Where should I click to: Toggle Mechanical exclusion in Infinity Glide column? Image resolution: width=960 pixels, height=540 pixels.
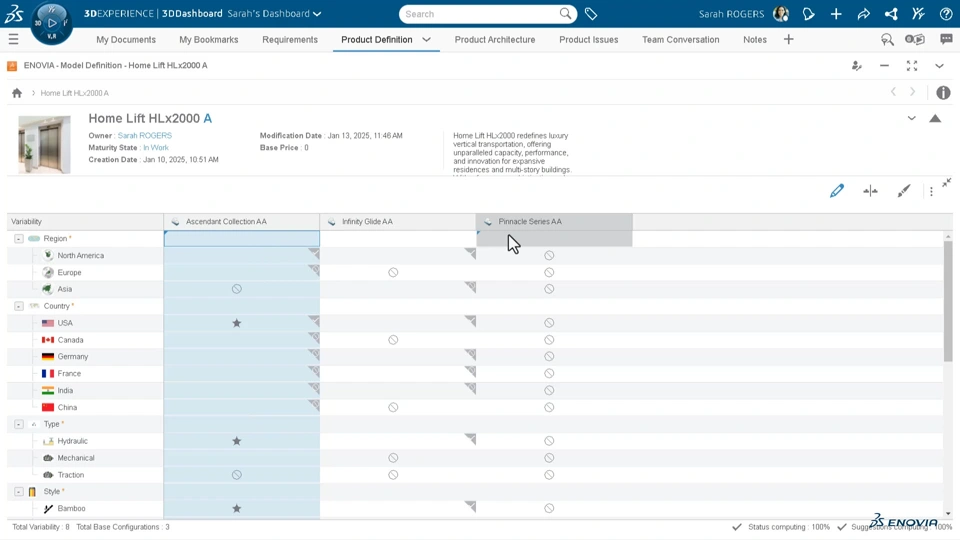point(393,458)
